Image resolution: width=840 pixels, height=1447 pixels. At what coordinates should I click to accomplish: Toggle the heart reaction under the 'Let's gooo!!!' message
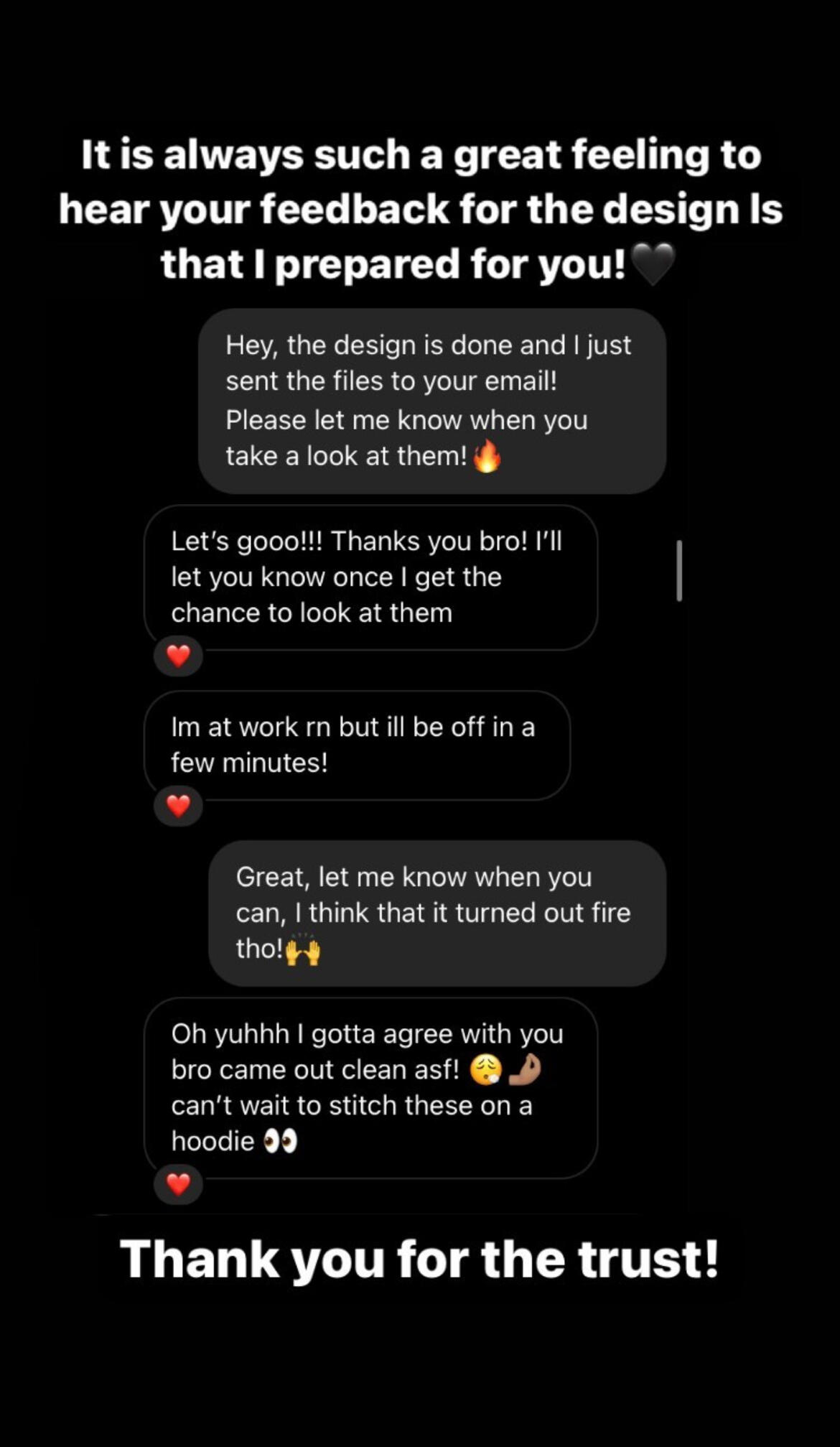click(x=178, y=656)
